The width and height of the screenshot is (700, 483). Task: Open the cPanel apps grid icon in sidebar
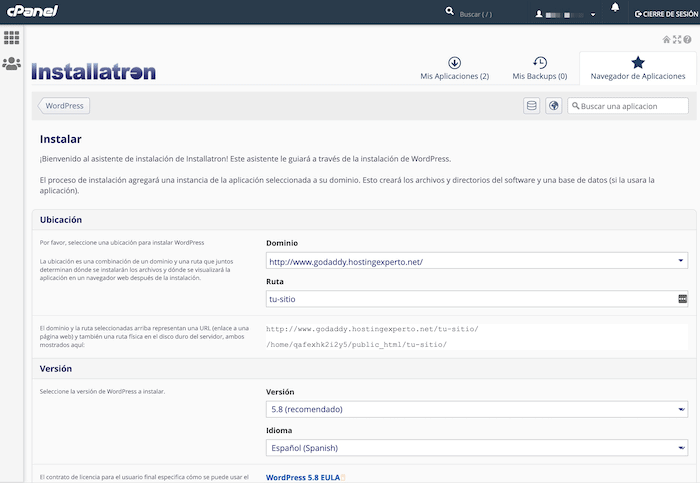click(x=12, y=37)
